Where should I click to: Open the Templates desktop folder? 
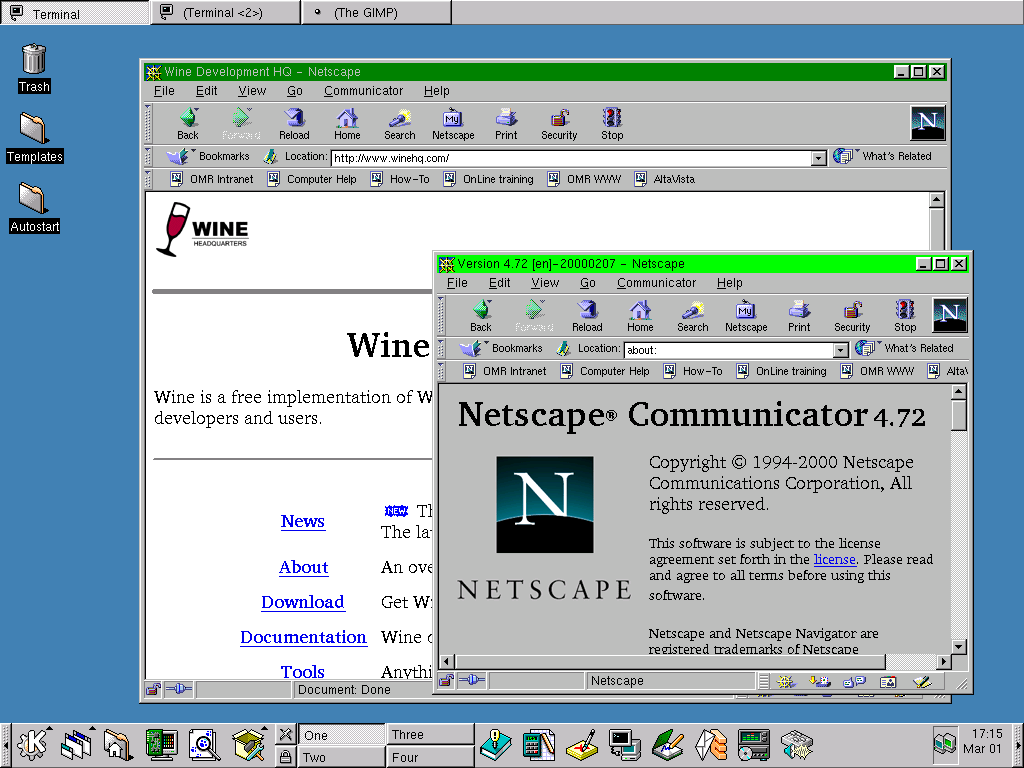(34, 137)
